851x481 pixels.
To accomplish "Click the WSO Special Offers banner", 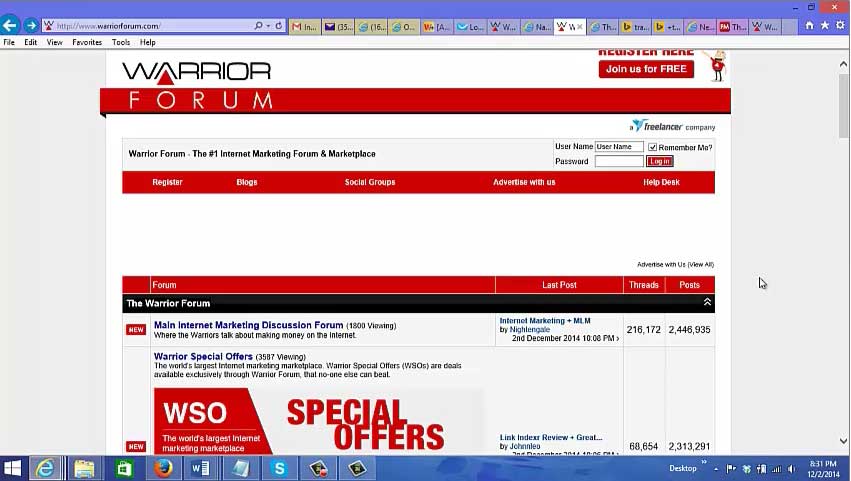I will (319, 421).
